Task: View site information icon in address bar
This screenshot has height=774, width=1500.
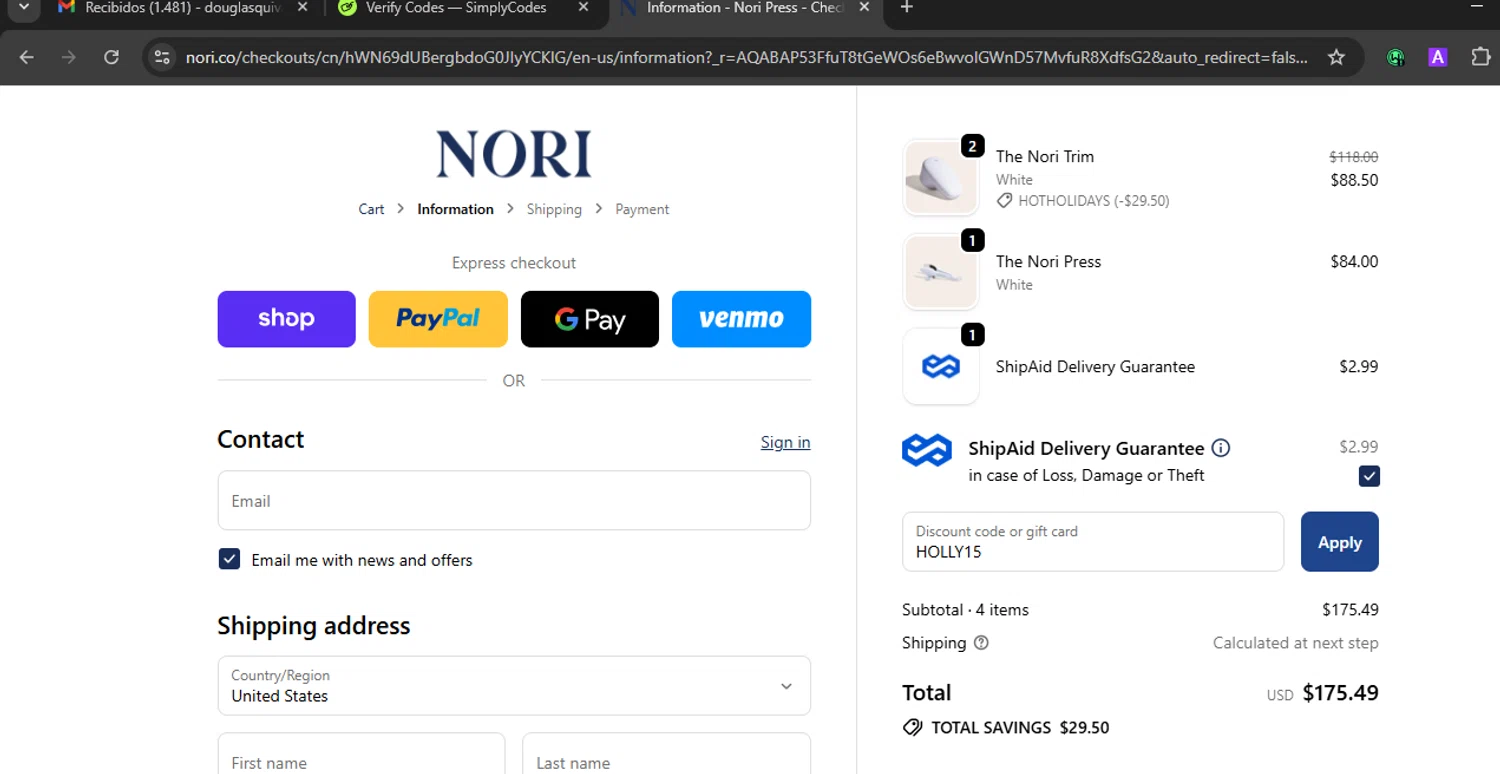Action: pos(162,57)
